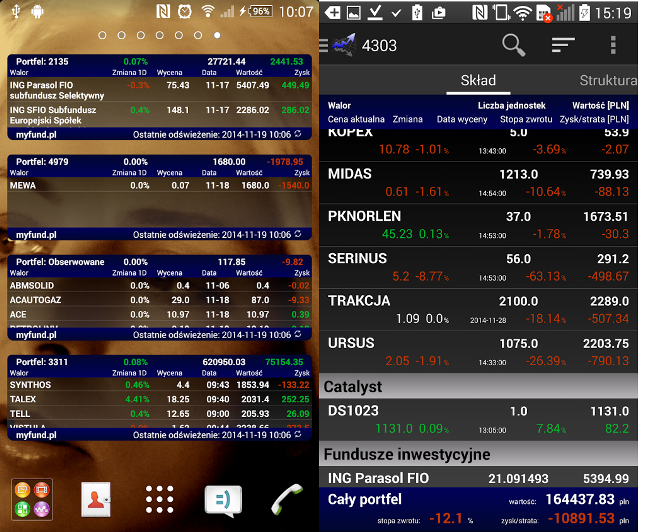This screenshot has width=645, height=532.
Task: Tap the Wi-Fi icon in right status bar
Action: [522, 13]
